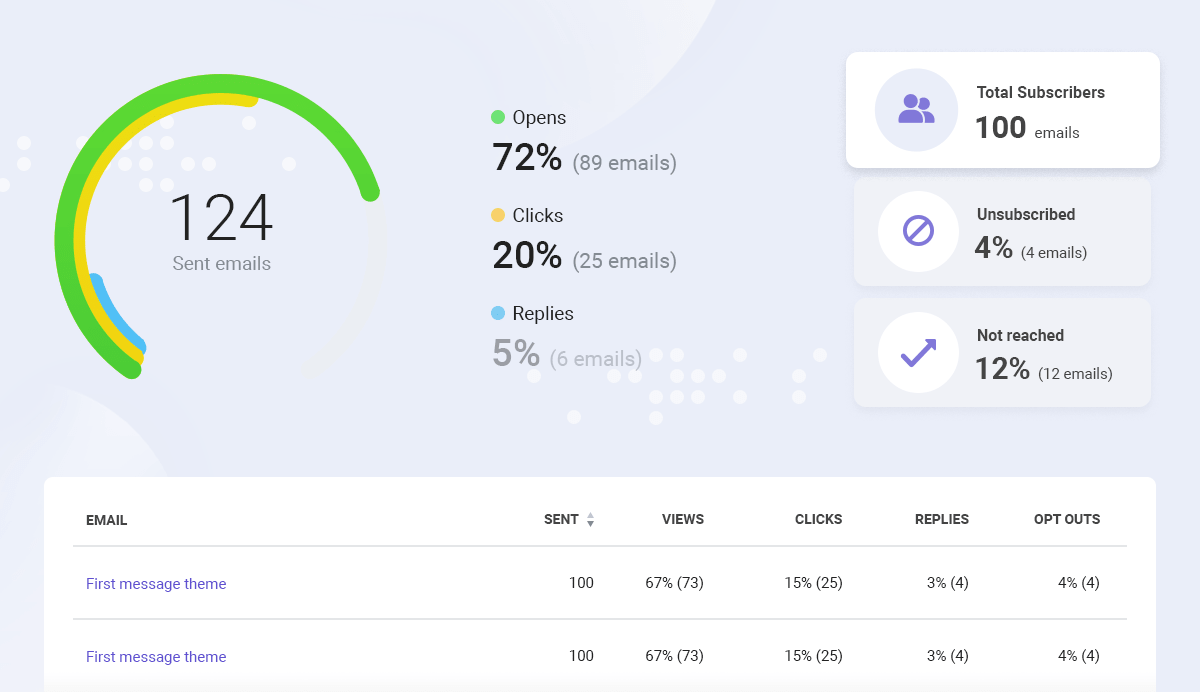
Task: Select the Unsubscribed card
Action: (1002, 231)
